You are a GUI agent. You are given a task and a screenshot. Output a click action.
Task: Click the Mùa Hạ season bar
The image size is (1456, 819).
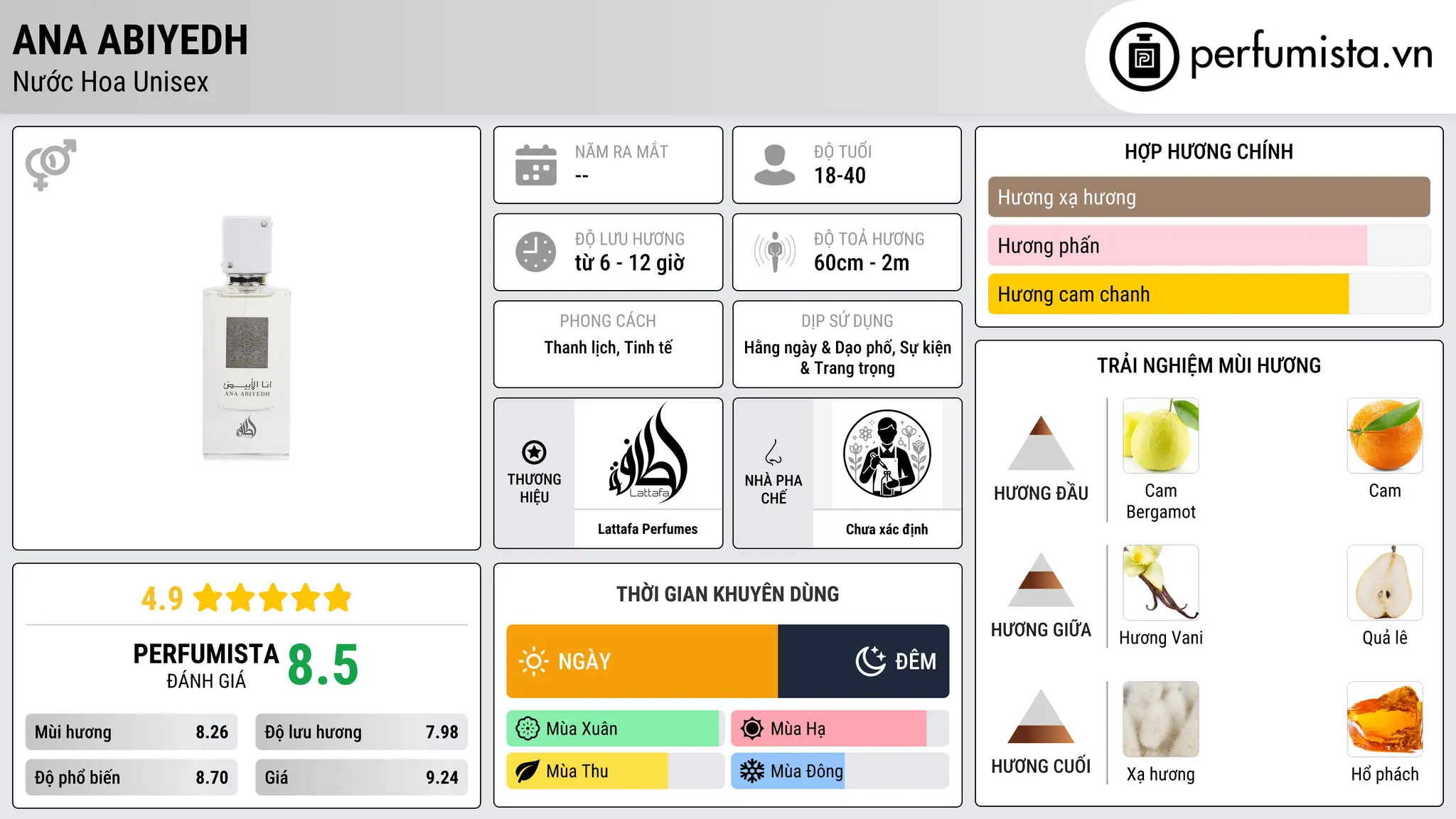pos(840,729)
